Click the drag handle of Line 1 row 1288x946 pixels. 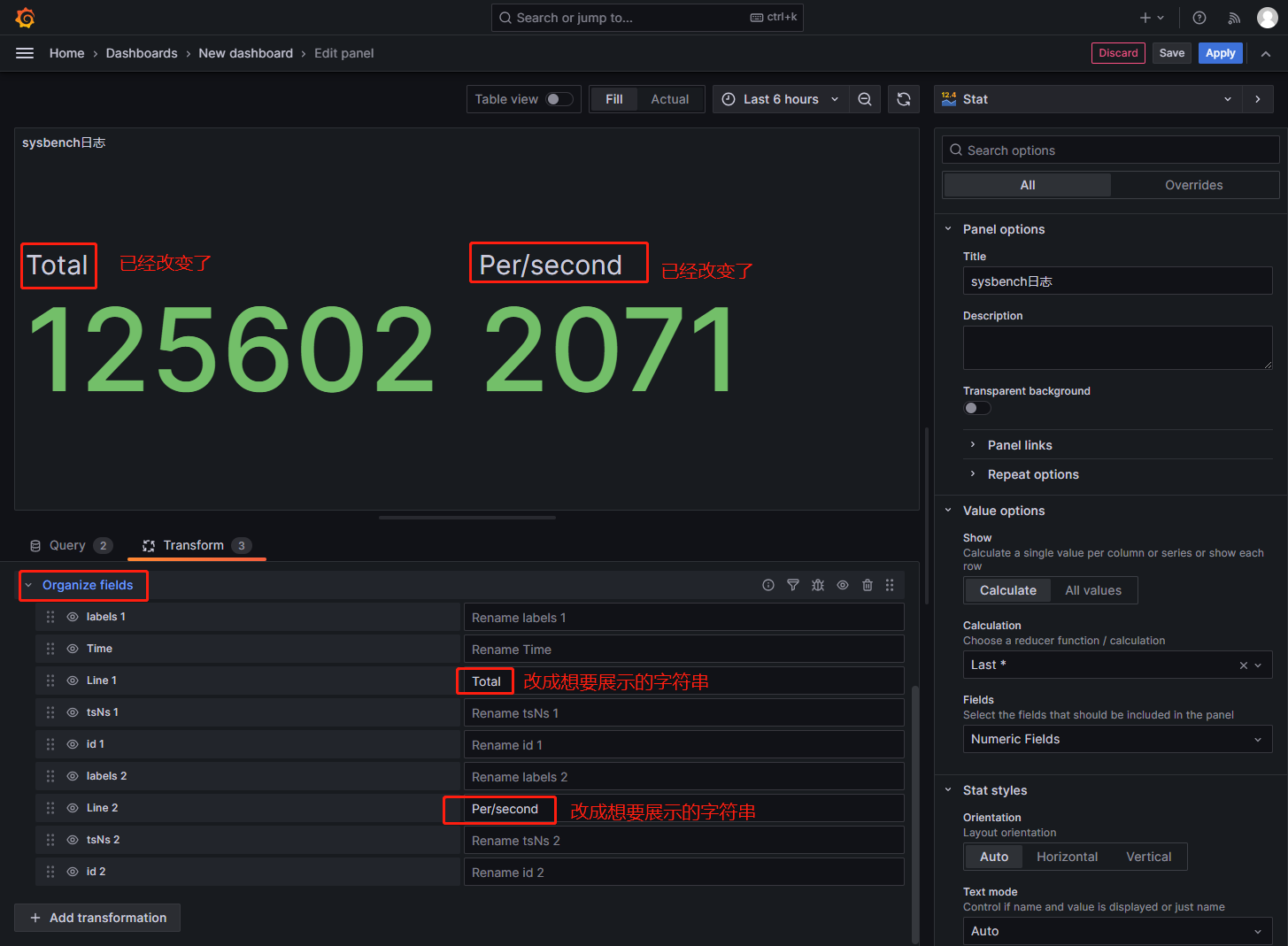click(x=50, y=681)
